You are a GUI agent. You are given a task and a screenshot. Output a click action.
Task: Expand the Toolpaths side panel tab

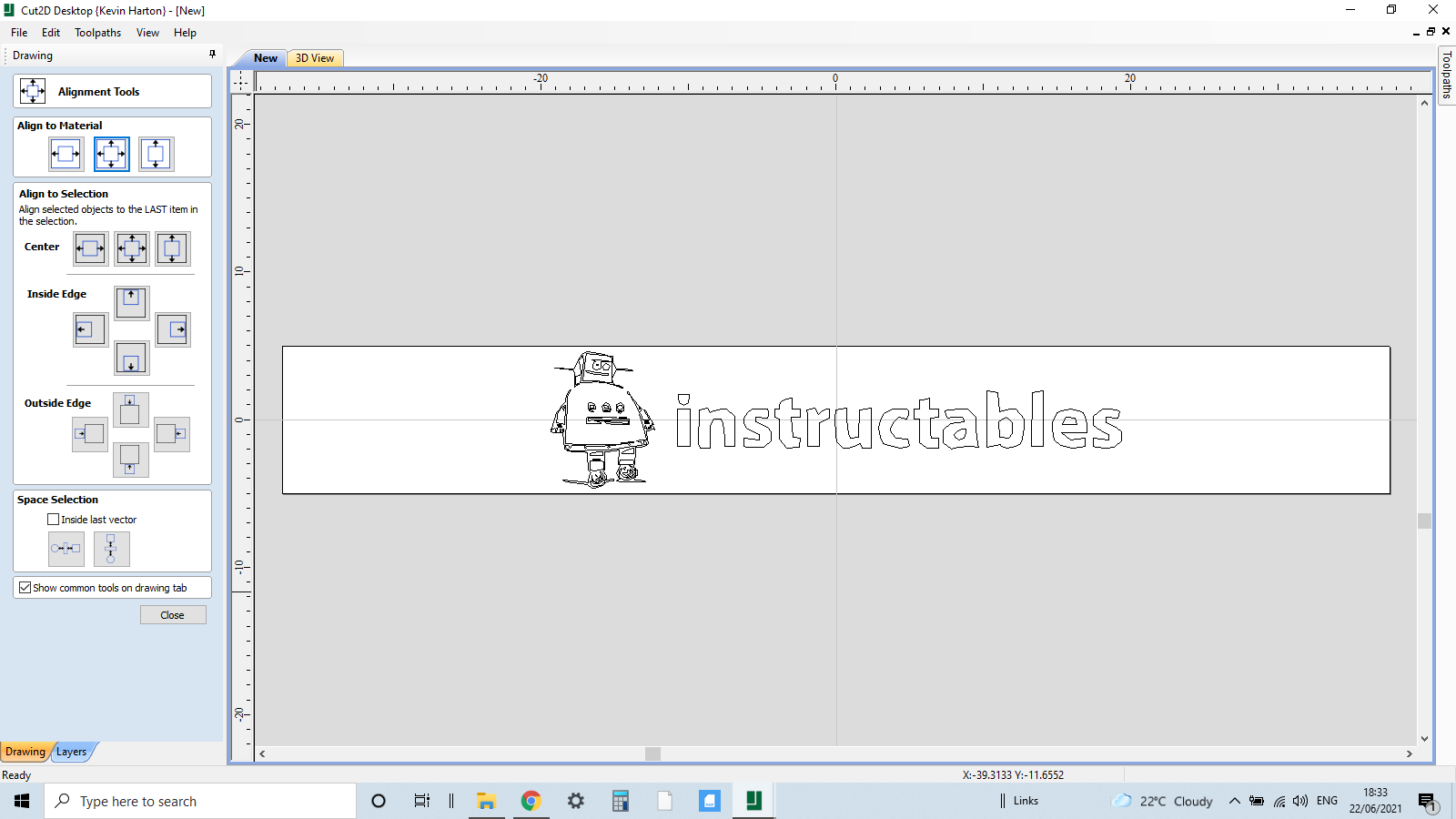(1446, 76)
